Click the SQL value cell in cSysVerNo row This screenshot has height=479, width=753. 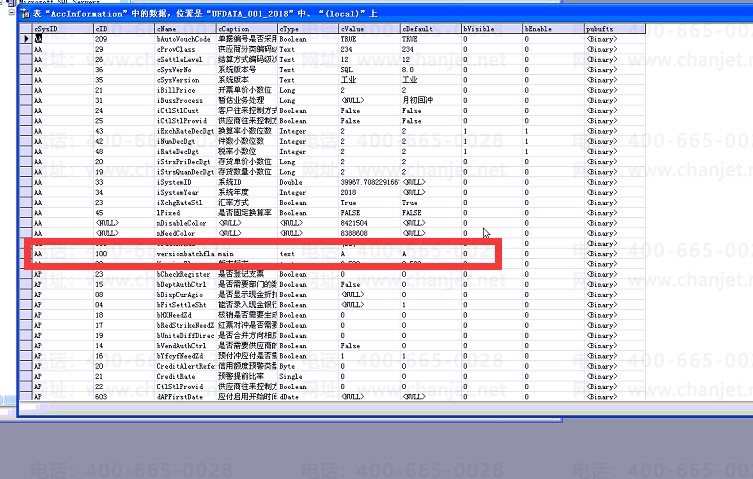(x=370, y=70)
